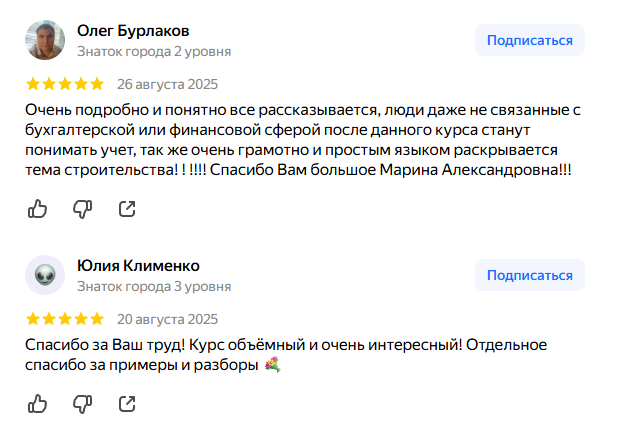Dislike Yulia Klimenko's review
This screenshot has width=626, height=428.
point(83,403)
